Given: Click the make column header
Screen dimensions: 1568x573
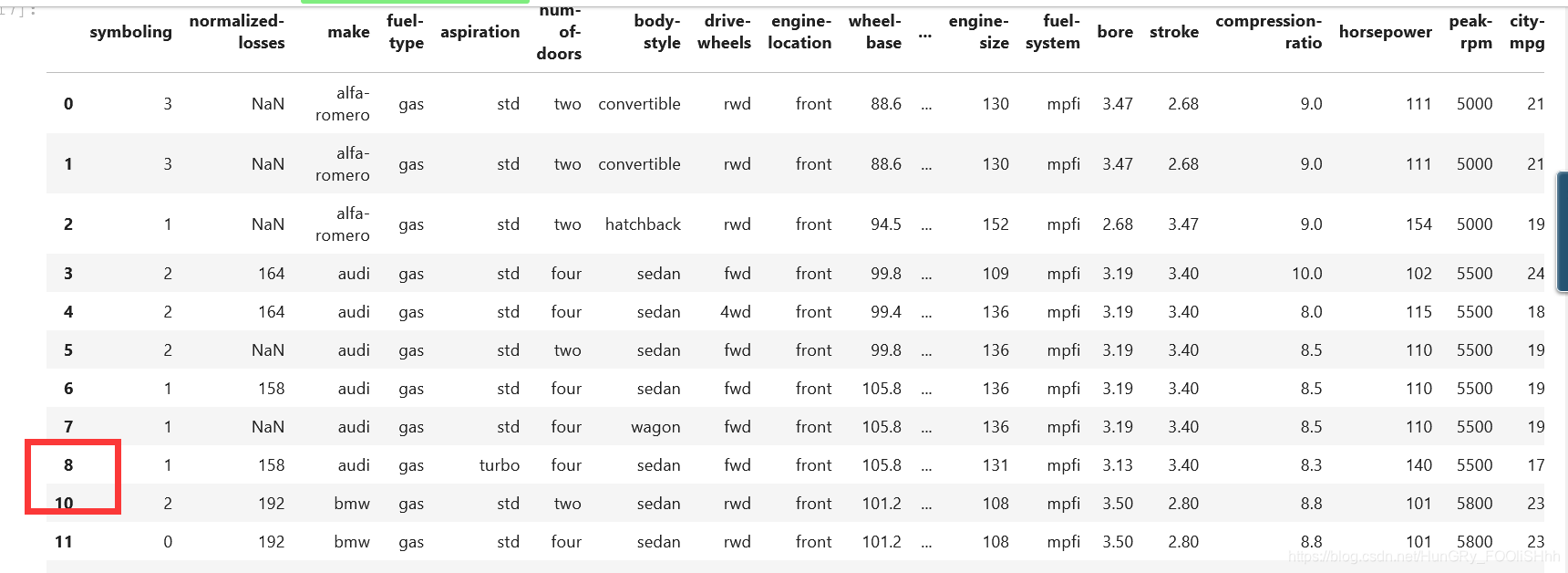Looking at the screenshot, I should click(x=348, y=32).
